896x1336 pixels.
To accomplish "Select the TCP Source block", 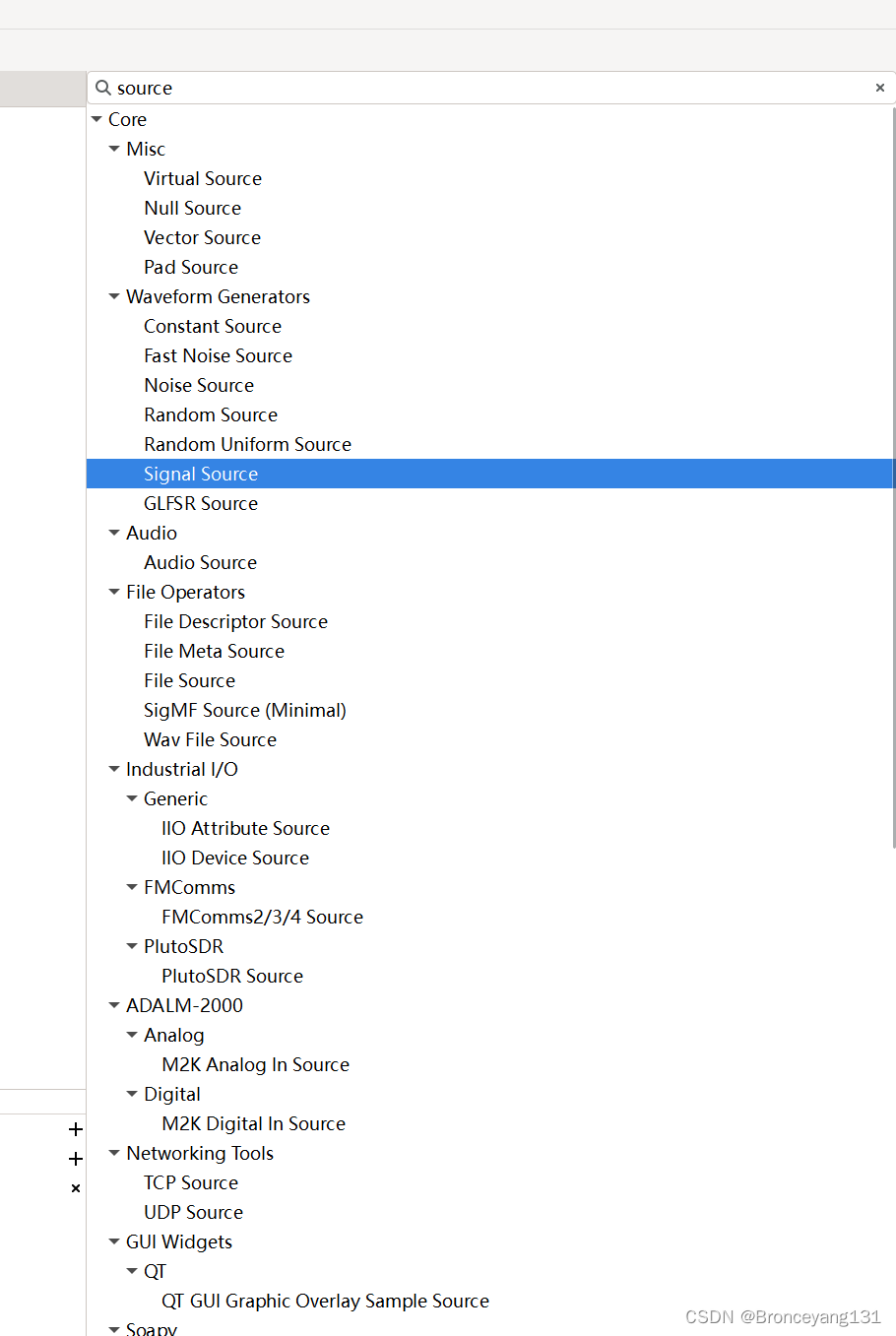I will [x=191, y=1182].
